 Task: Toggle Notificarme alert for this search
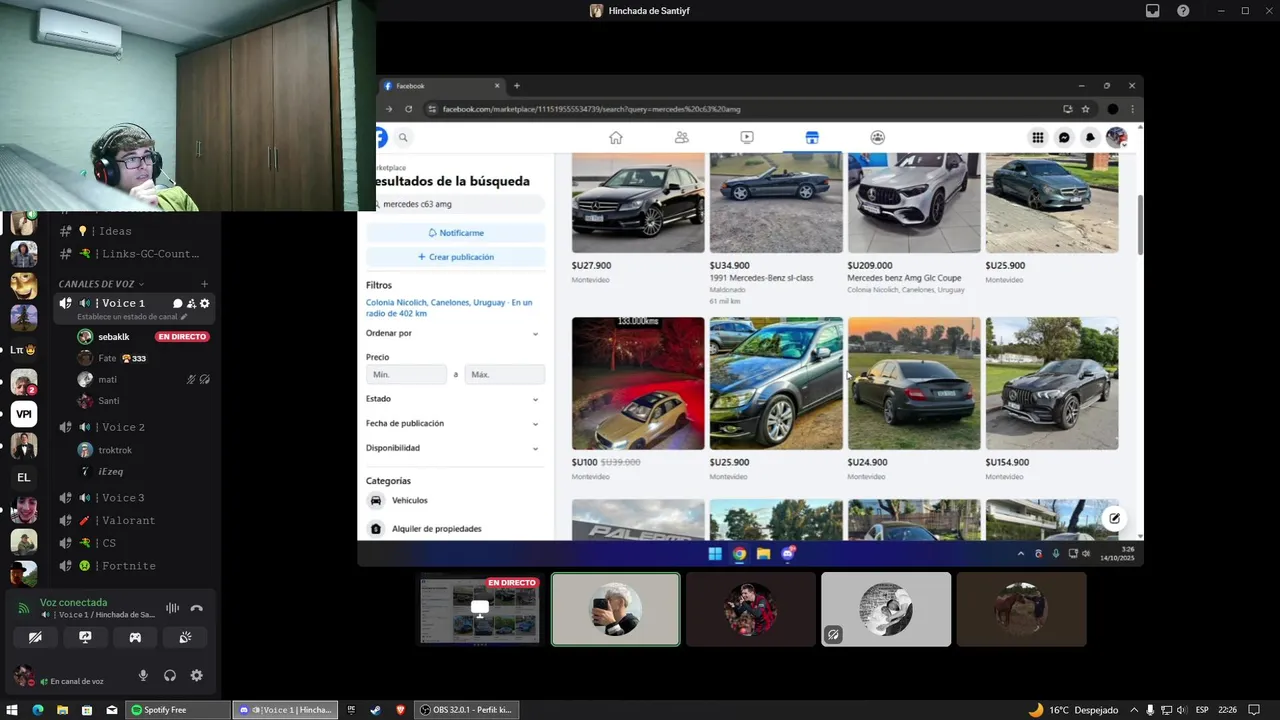pos(456,232)
